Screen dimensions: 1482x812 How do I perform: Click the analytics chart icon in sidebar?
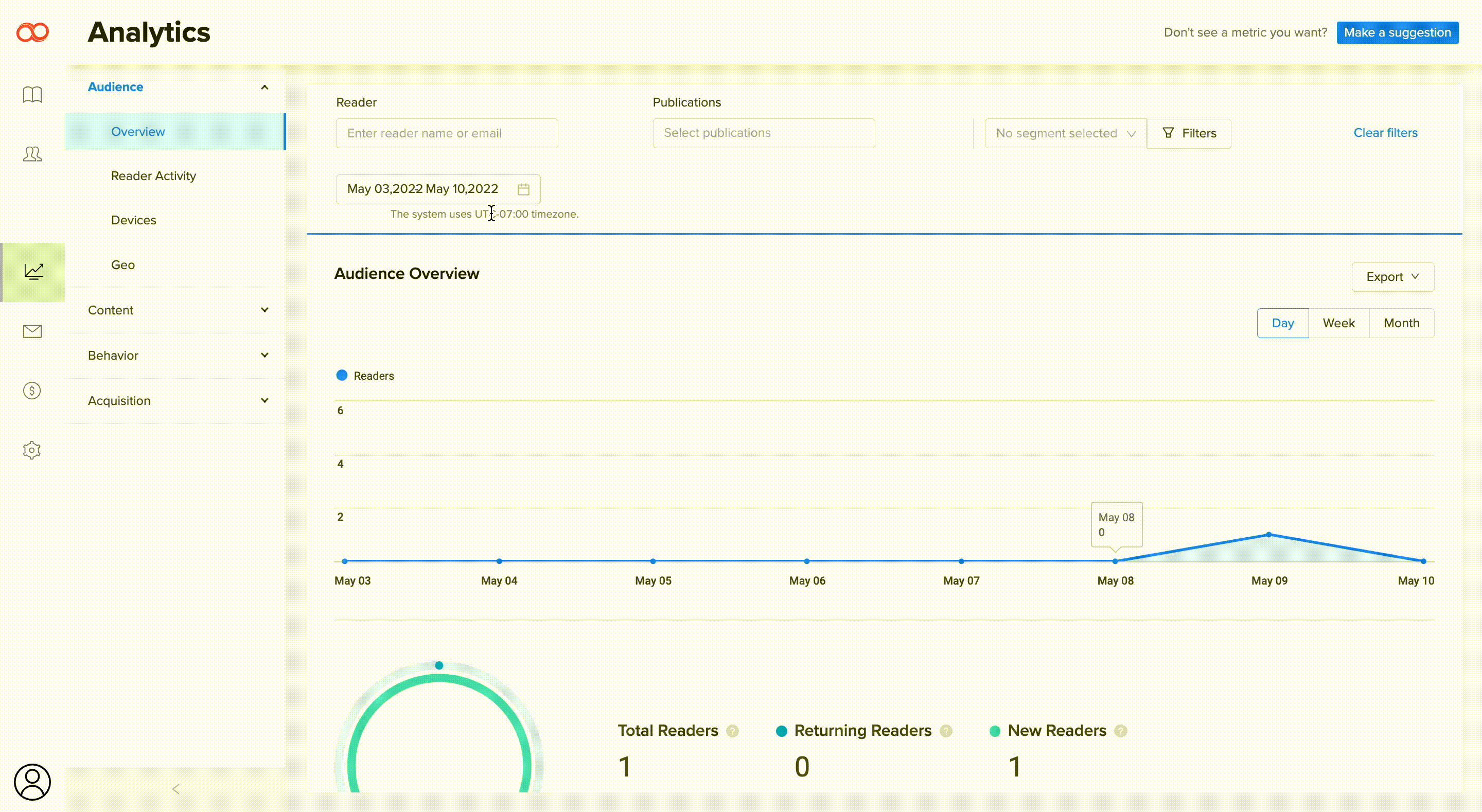pyautogui.click(x=33, y=271)
